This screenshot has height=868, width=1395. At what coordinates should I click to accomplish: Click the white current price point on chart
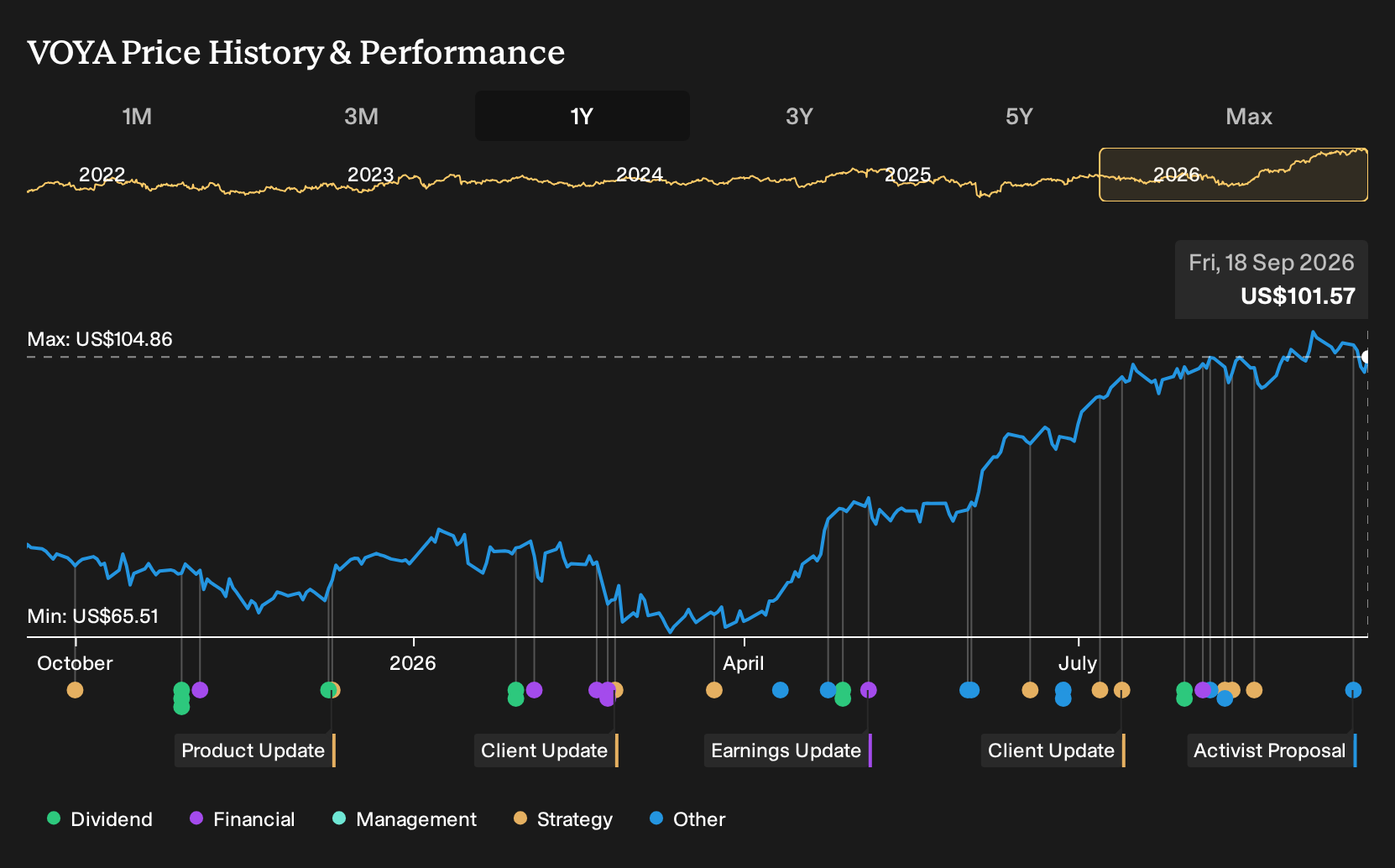click(x=1366, y=357)
